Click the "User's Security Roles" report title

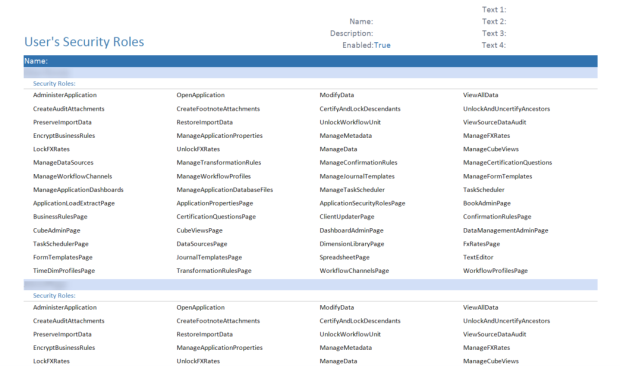click(x=84, y=42)
